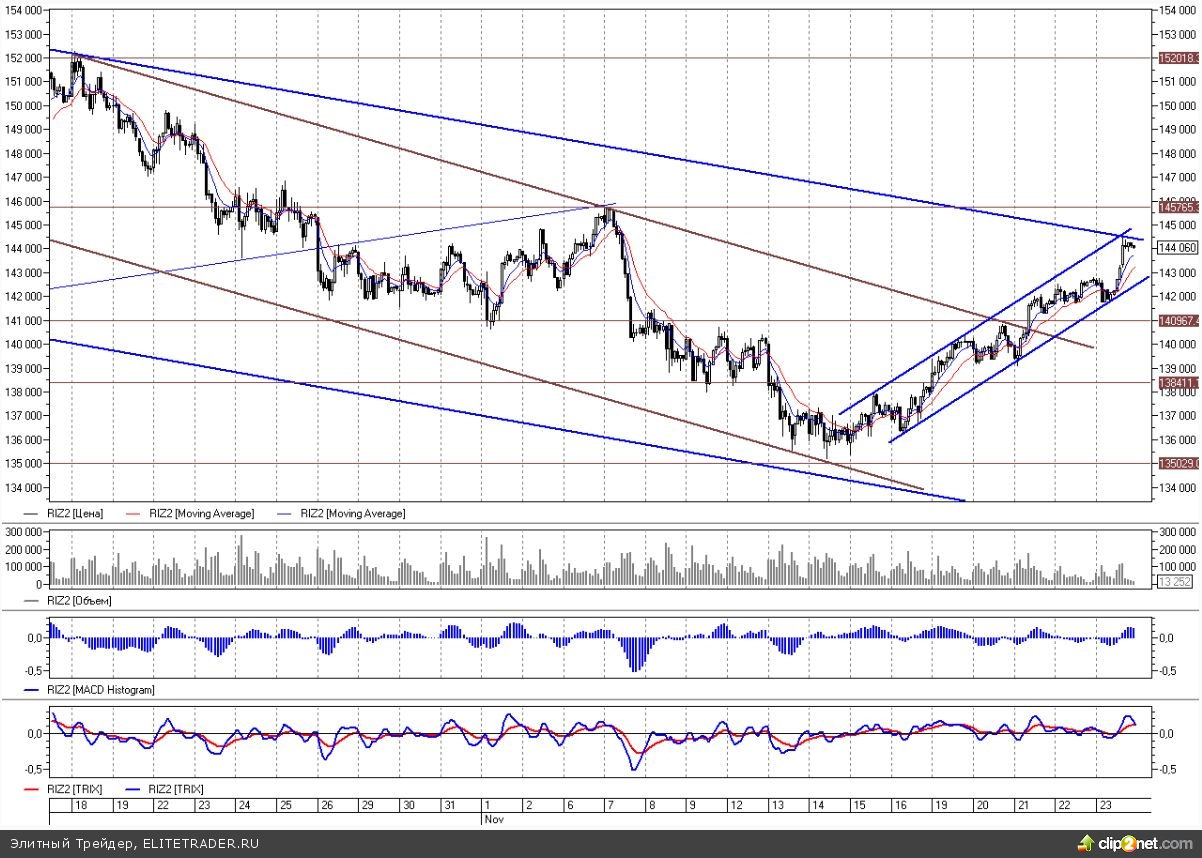The width and height of the screenshot is (1202, 858).
Task: Open the ELITETRADER.RU watermark link
Action: point(199,844)
